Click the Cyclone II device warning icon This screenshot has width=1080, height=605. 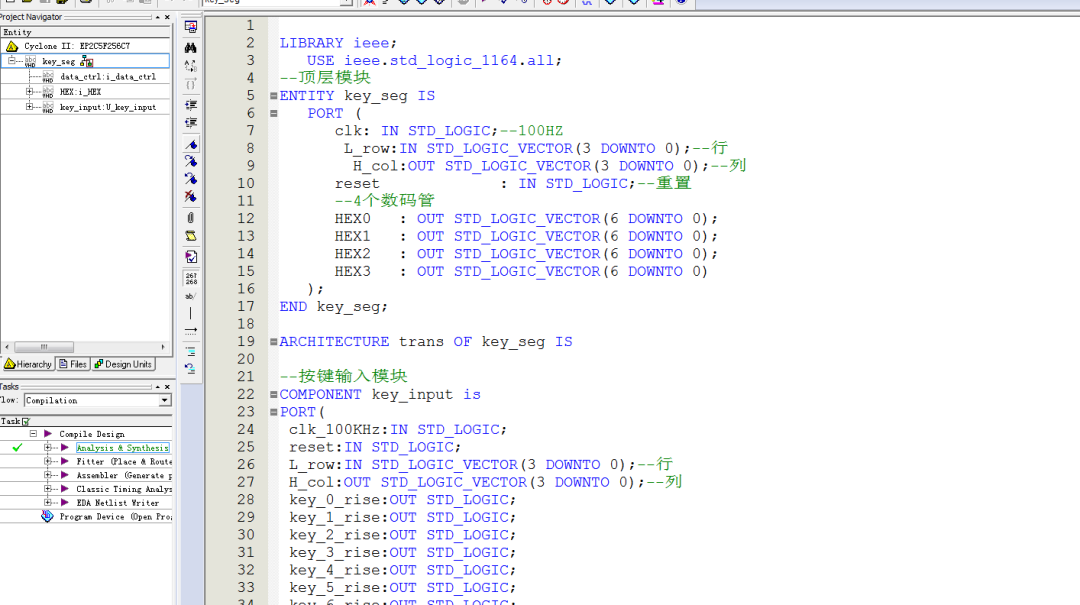(x=12, y=46)
